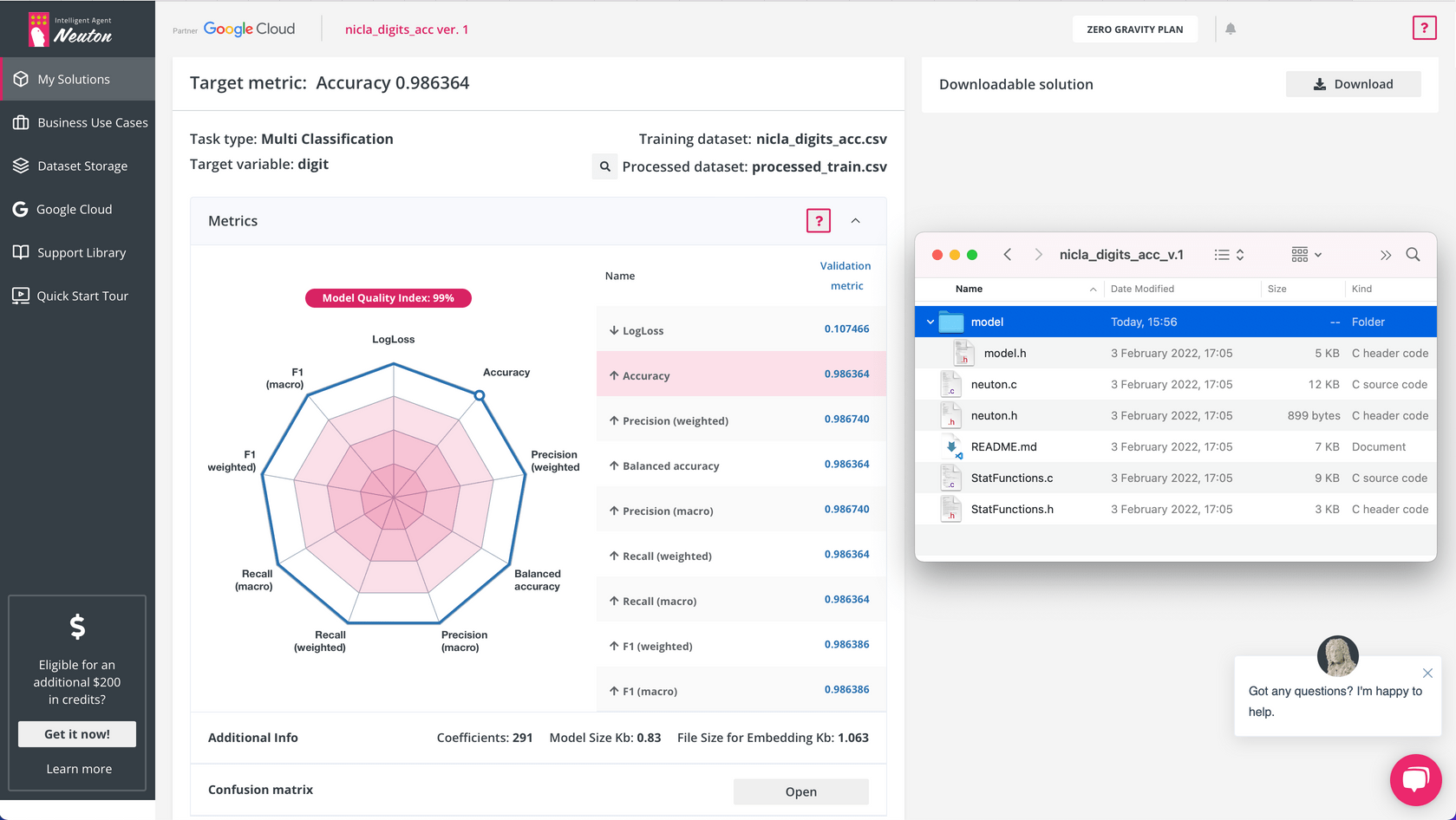Select the README.md file in Finder
1456x820 pixels.
(1003, 446)
